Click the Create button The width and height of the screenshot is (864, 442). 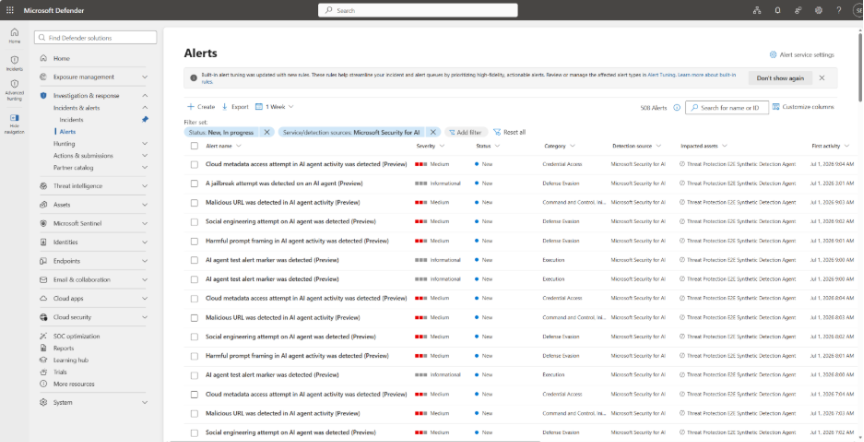click(201, 107)
